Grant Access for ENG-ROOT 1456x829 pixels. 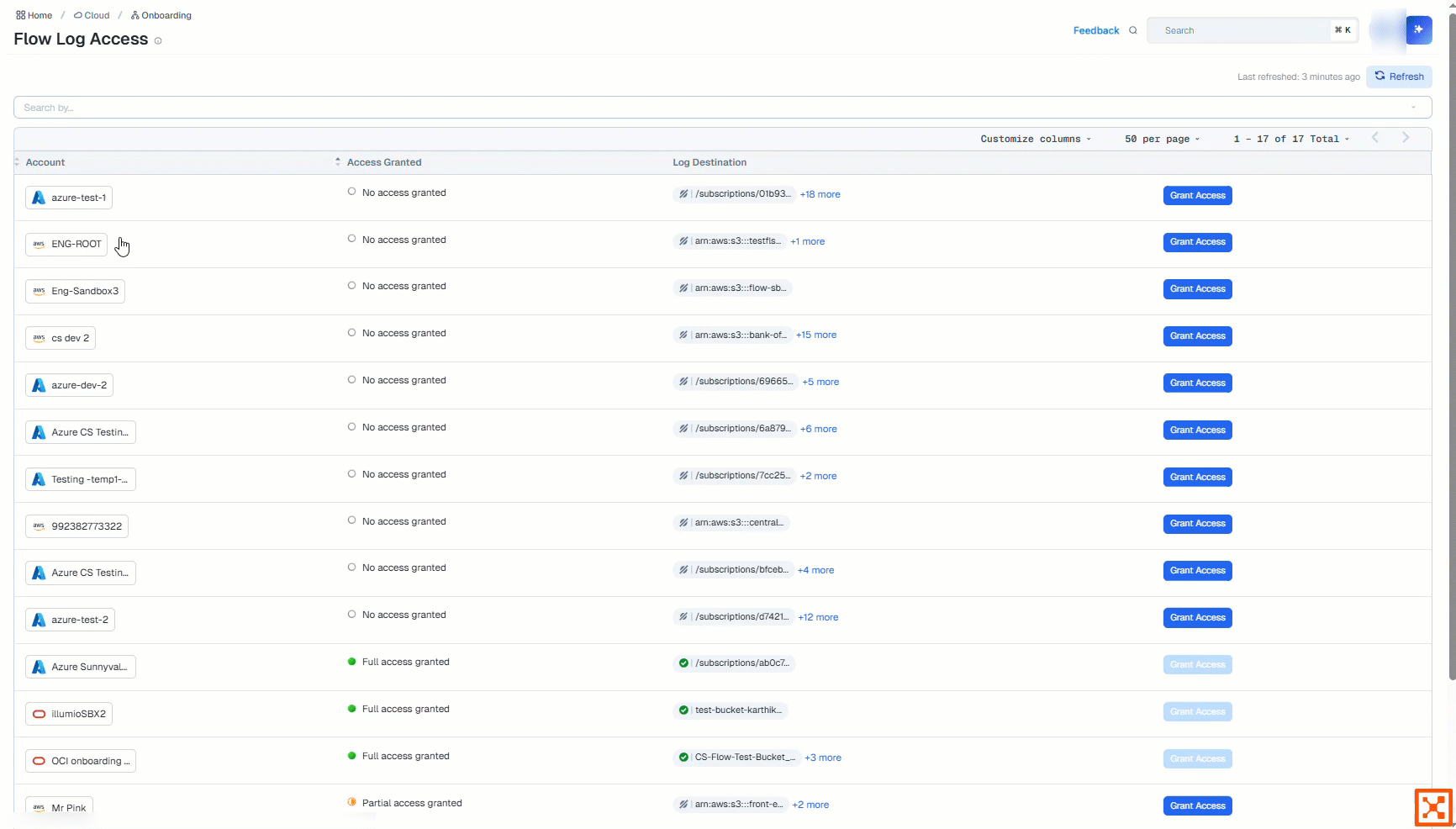coord(1197,242)
